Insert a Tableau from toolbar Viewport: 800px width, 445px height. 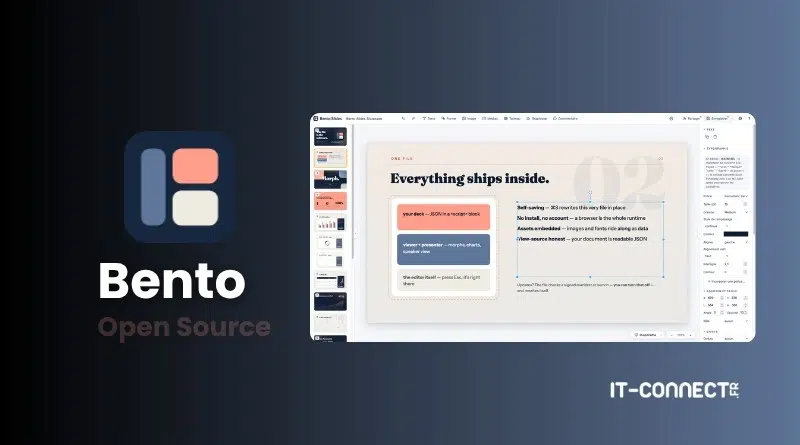tap(512, 118)
